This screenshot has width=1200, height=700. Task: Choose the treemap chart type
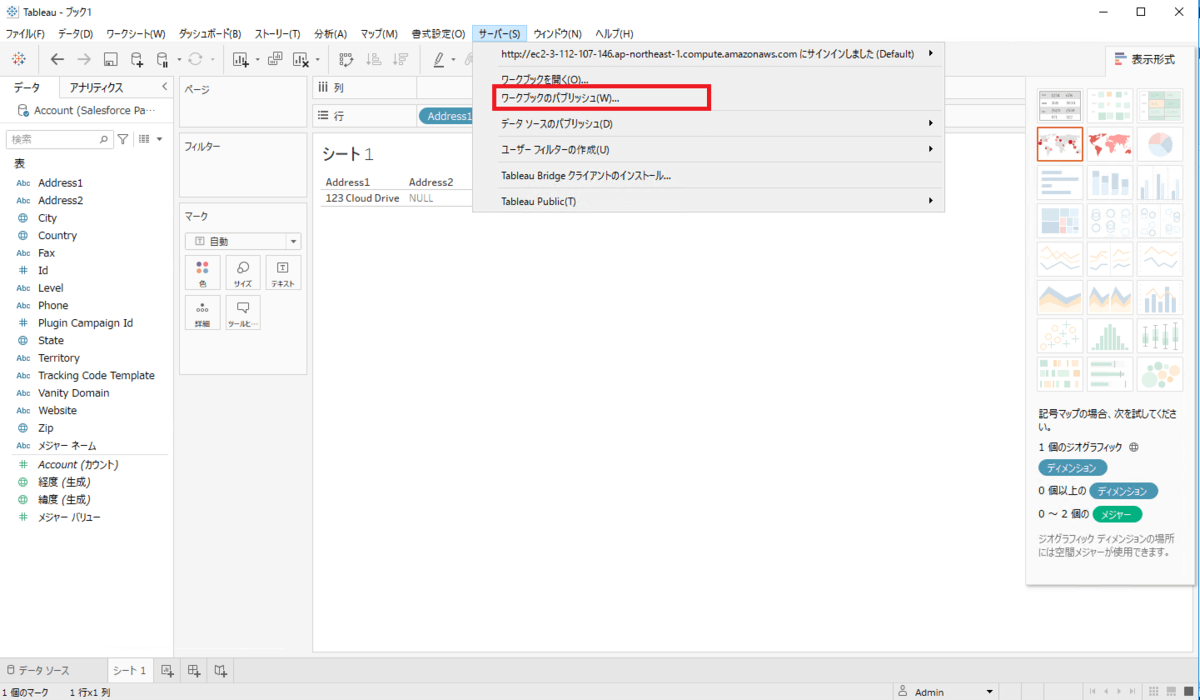(1060, 221)
